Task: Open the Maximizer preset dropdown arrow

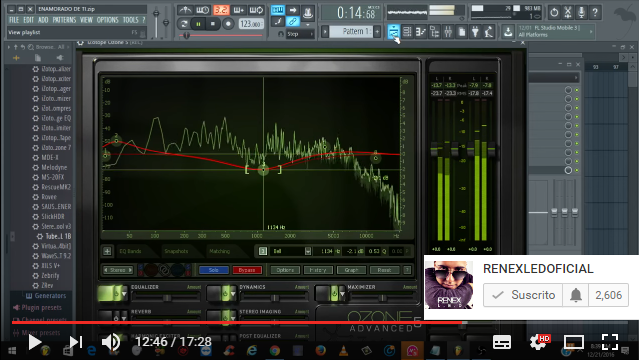Action: coord(342,294)
